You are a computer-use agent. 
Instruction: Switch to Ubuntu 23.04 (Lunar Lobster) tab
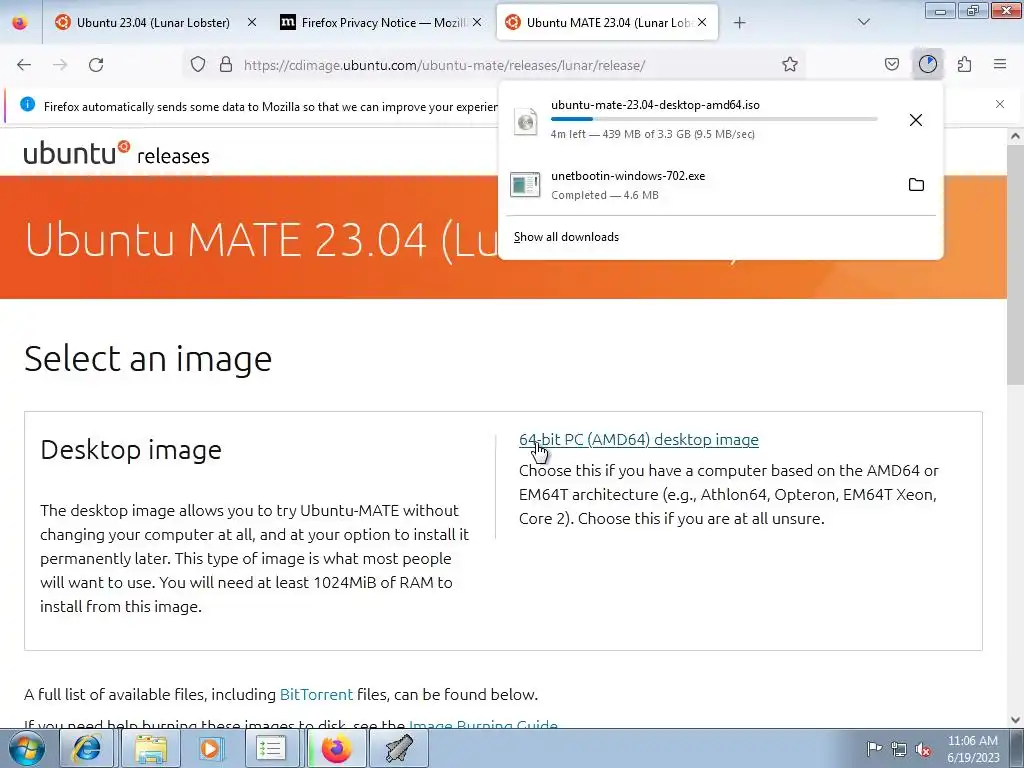tap(153, 23)
